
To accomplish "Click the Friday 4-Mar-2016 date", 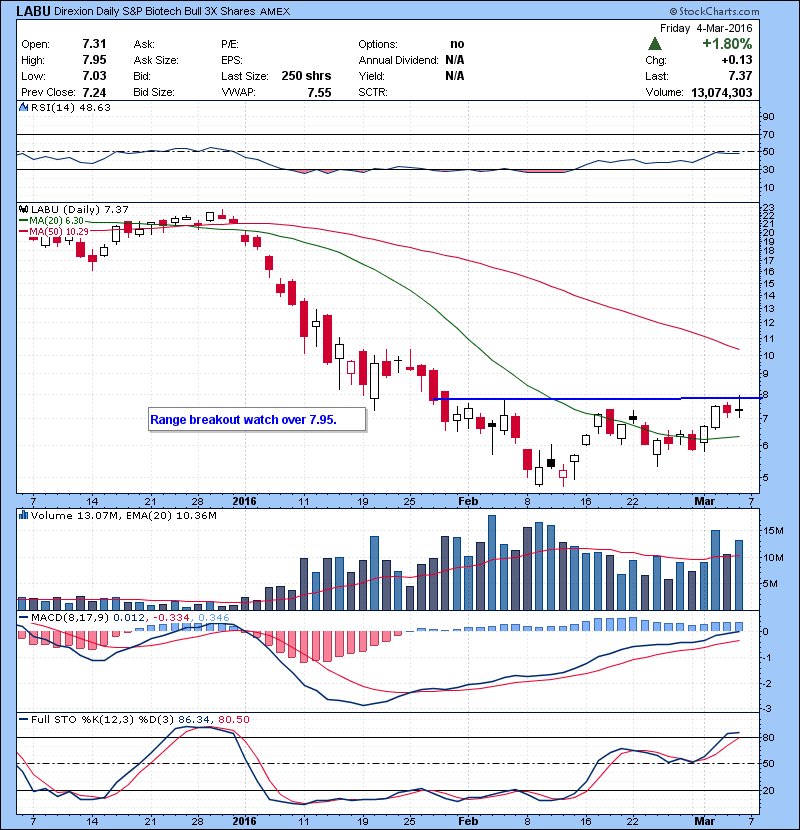I will tap(706, 28).
